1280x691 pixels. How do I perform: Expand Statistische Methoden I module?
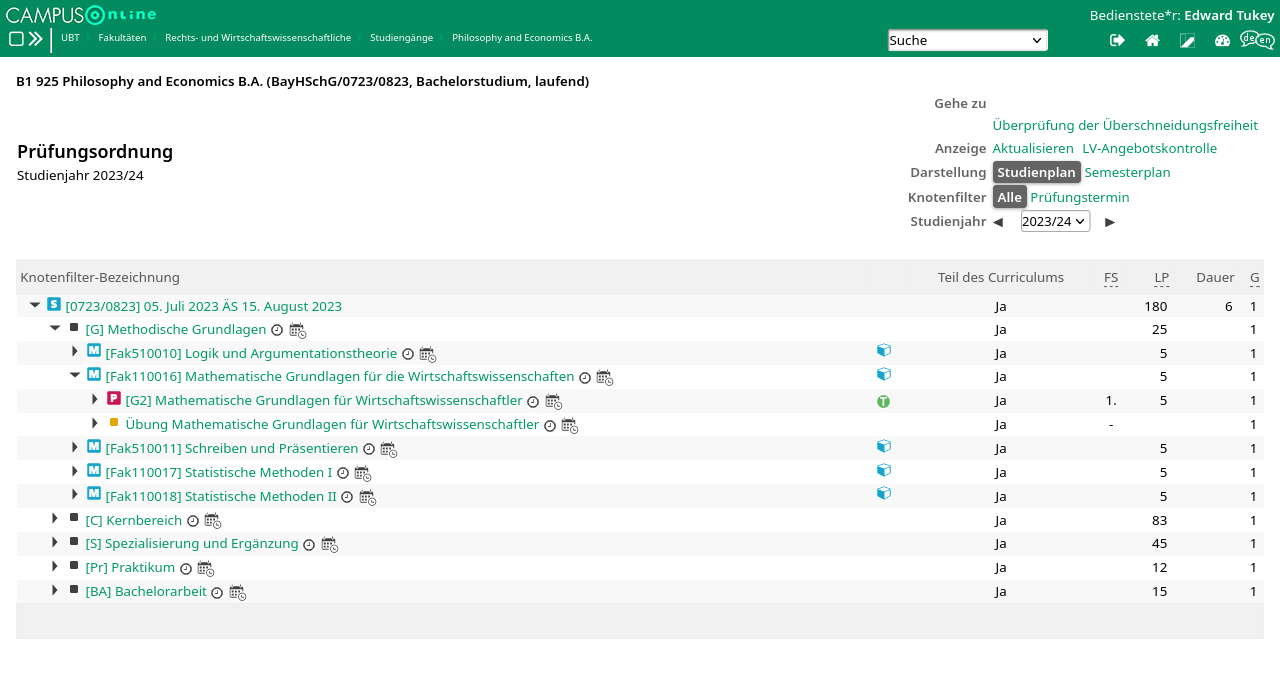(75, 471)
